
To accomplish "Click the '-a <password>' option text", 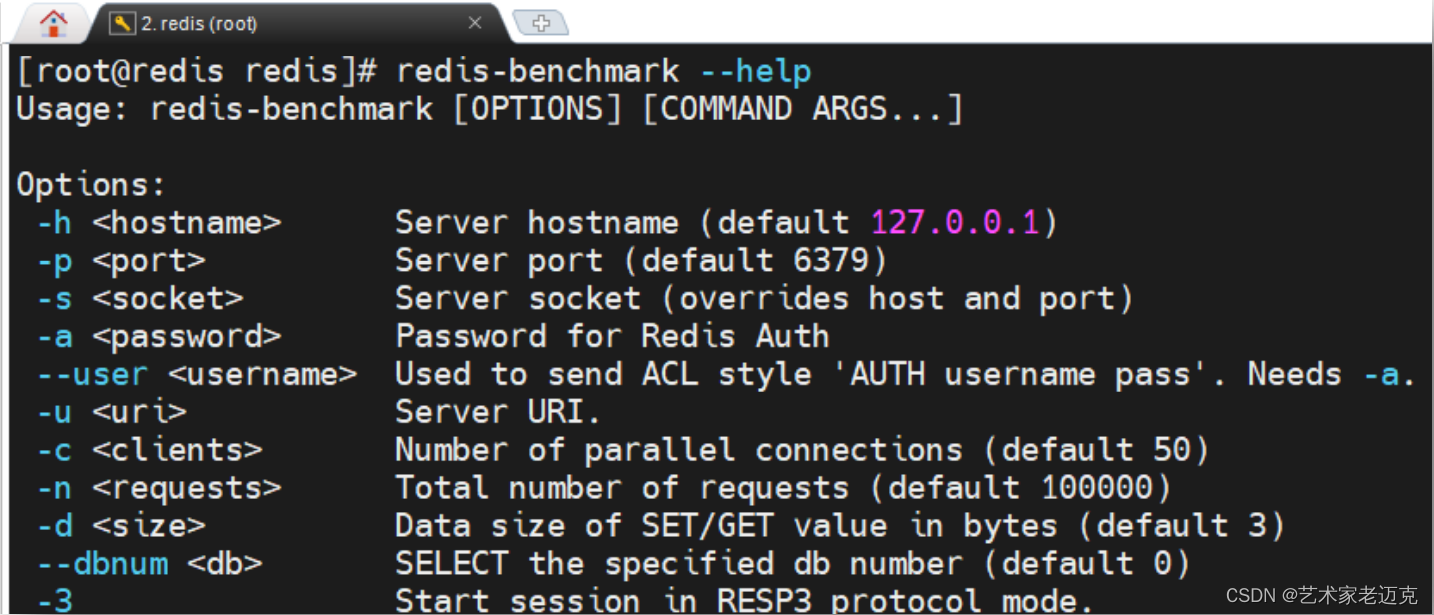I will tap(159, 336).
